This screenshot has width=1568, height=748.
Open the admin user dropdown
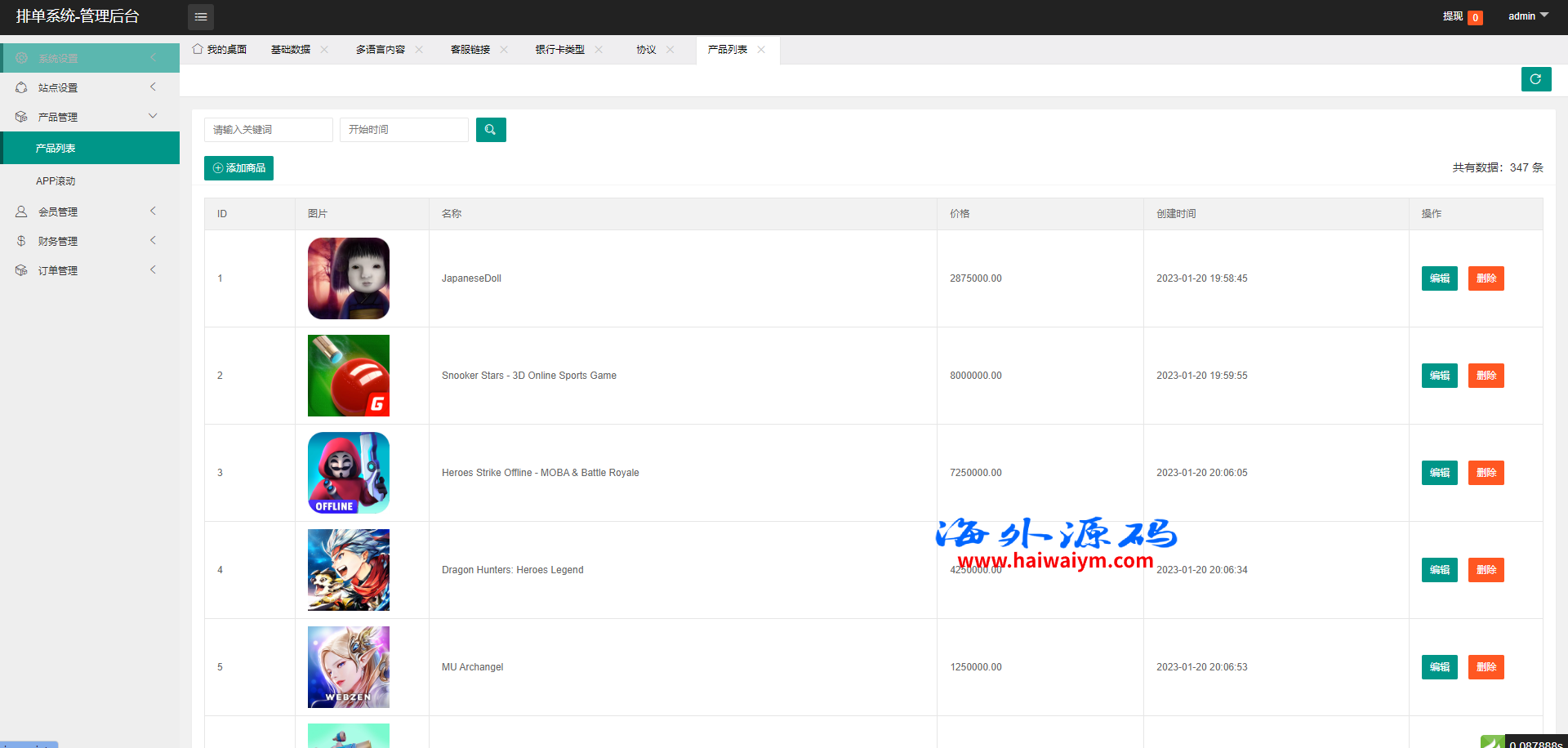1527,16
